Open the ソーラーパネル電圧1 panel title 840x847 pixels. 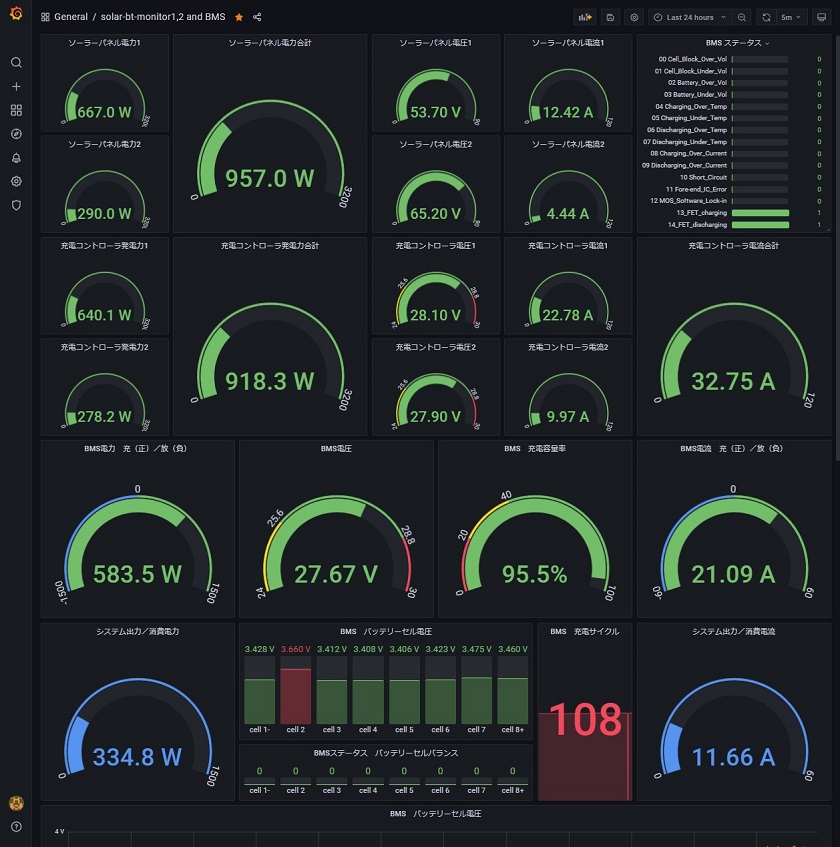click(435, 43)
